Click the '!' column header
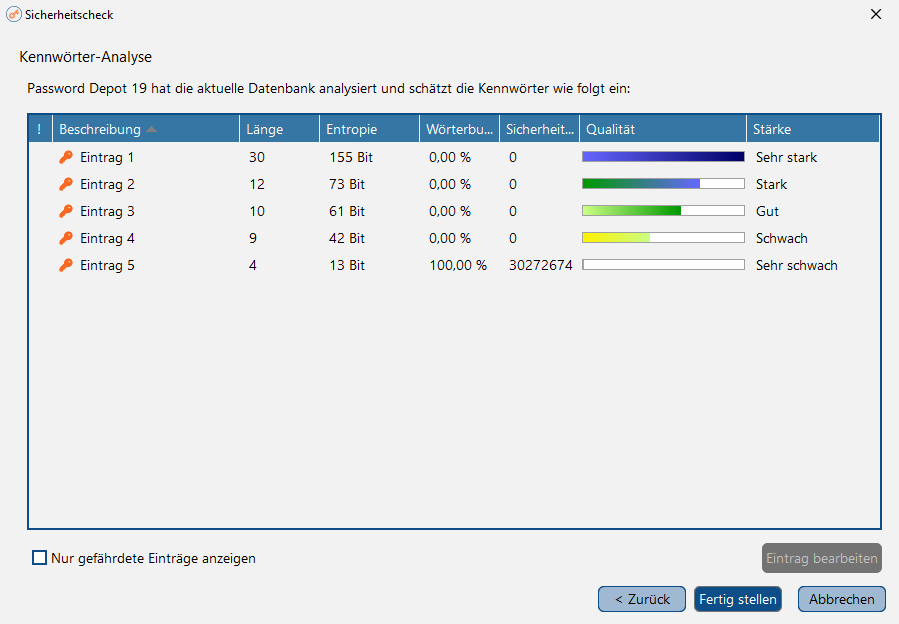899x624 pixels. 40,129
